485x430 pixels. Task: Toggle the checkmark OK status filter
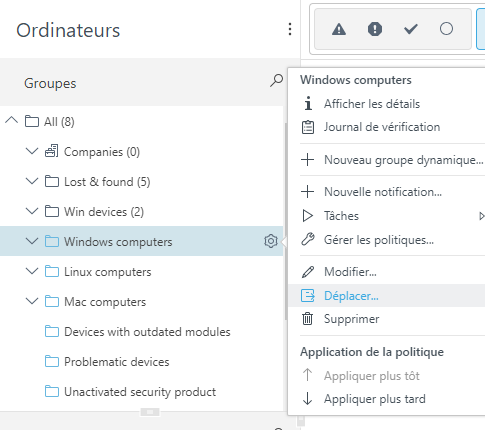coord(411,29)
